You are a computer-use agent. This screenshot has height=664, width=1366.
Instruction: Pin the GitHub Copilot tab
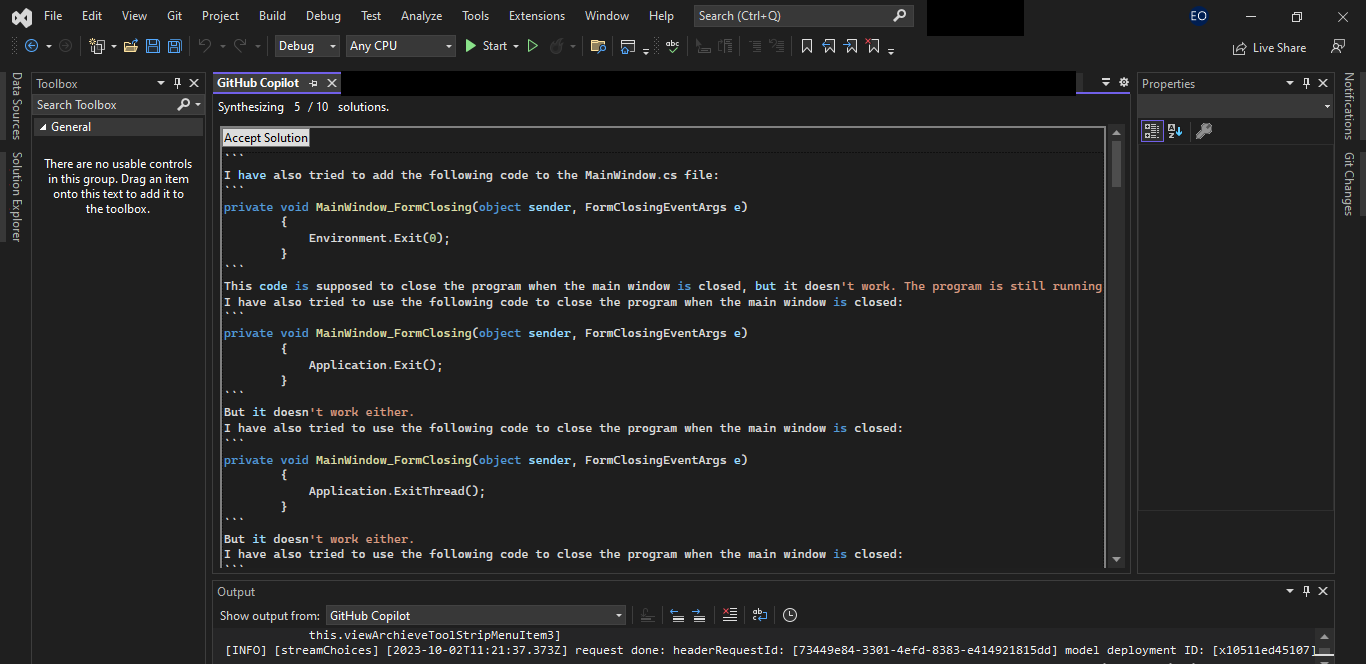tap(314, 83)
